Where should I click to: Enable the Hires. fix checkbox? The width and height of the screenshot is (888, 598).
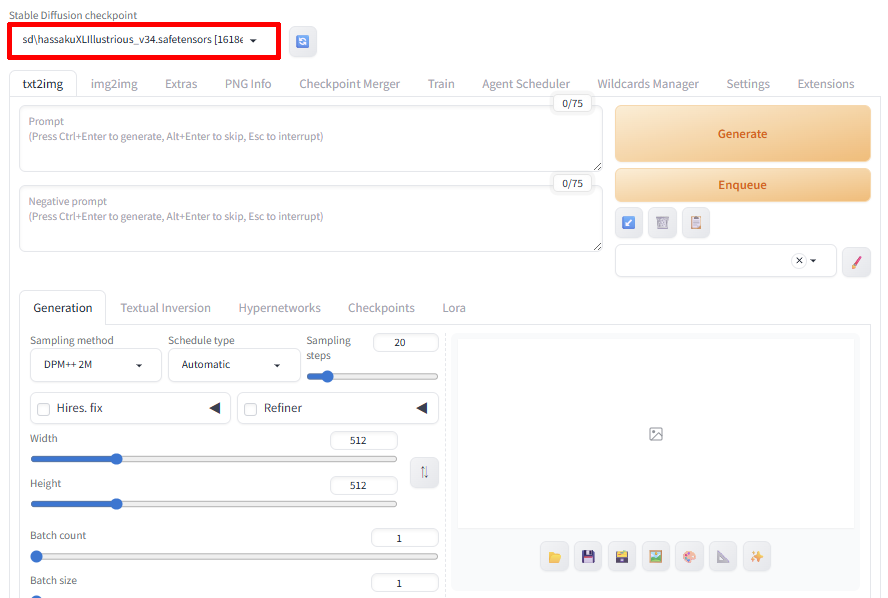(x=44, y=409)
